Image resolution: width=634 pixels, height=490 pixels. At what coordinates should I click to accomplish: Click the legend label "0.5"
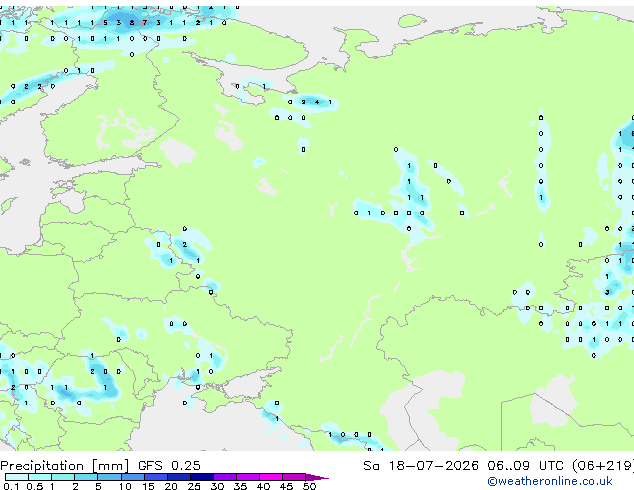pyautogui.click(x=34, y=486)
